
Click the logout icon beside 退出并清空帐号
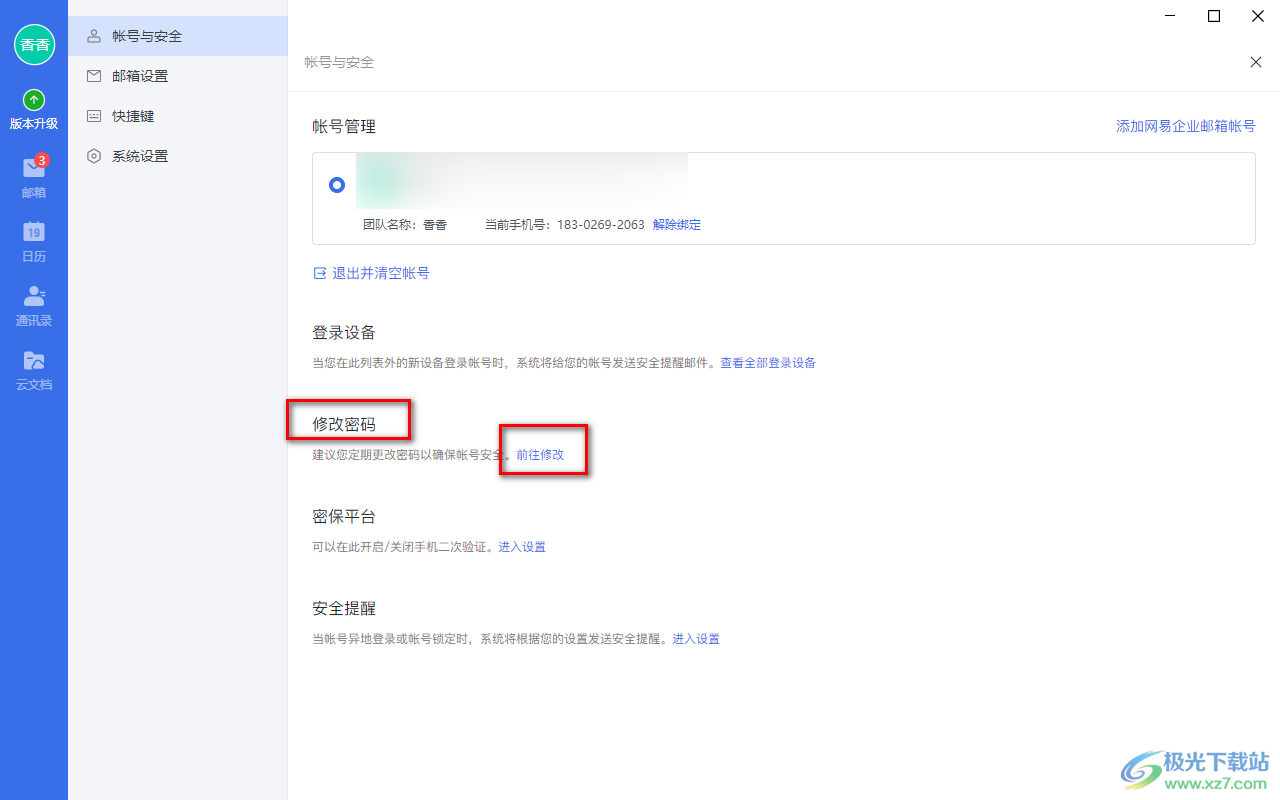point(320,273)
